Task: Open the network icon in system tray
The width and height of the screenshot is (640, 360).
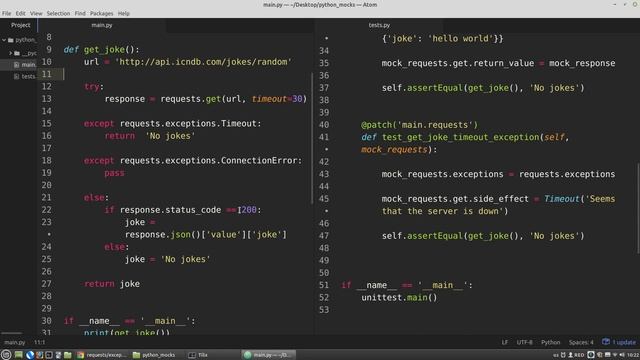Action: (615, 355)
